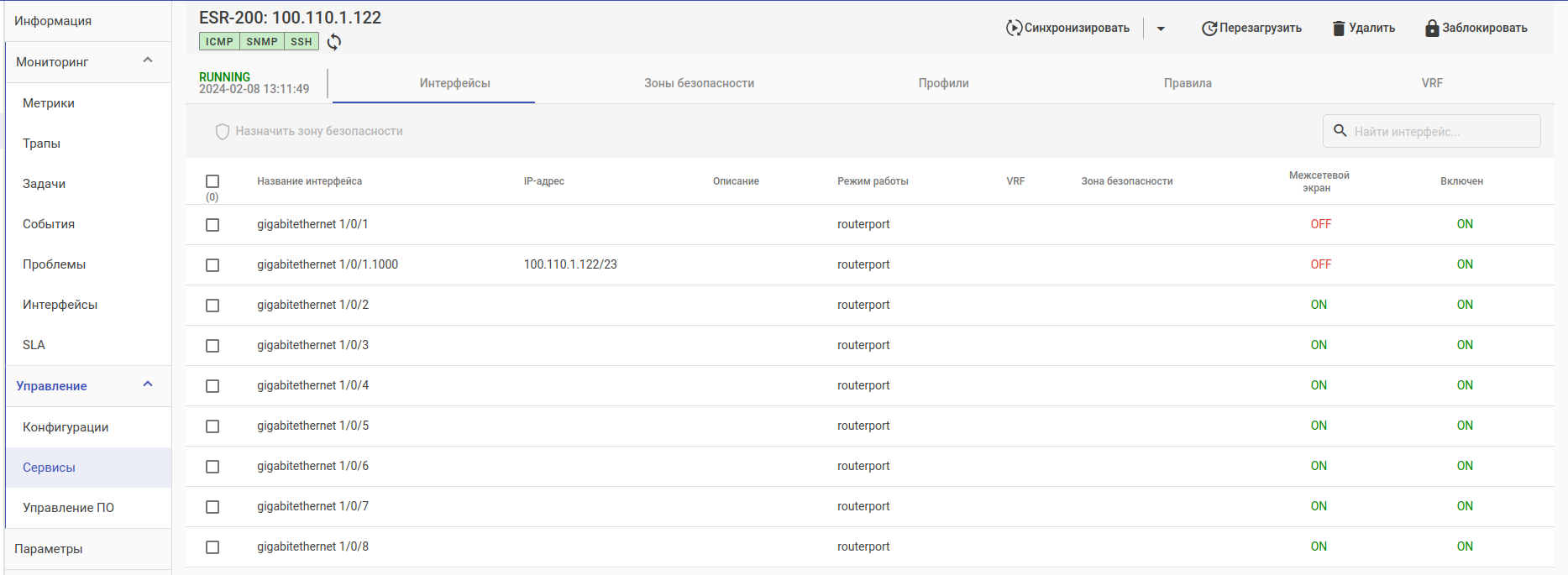Collapse the Management sidebar section chevron
The image size is (1568, 575).
[x=148, y=384]
